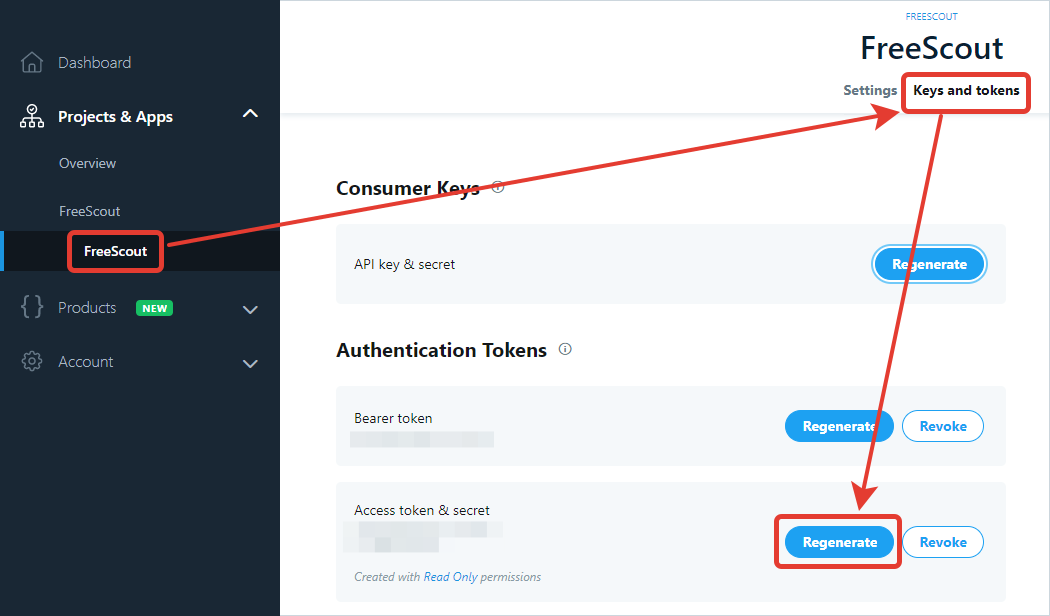Screen dimensions: 1050x616
Task: Collapse the Projects & Apps section
Action: coord(249,114)
